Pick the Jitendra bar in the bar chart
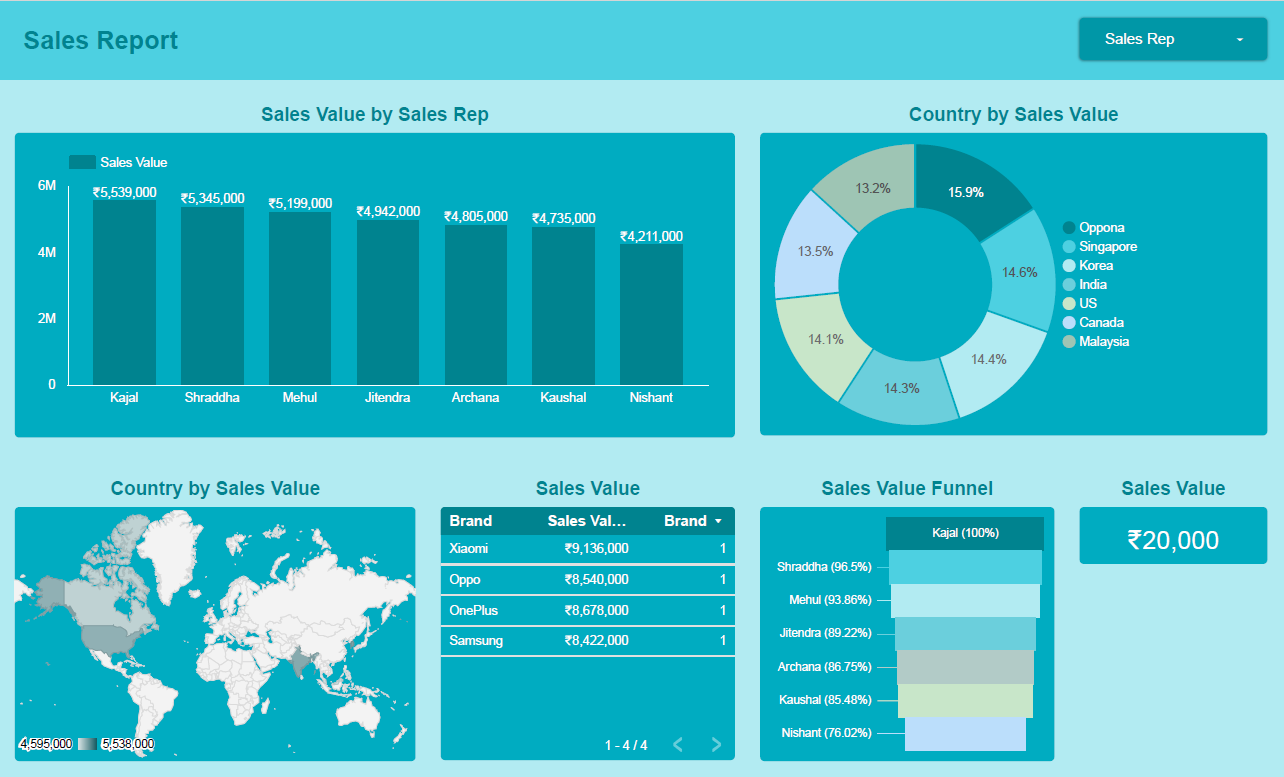Viewport: 1284px width, 777px height. (x=388, y=302)
